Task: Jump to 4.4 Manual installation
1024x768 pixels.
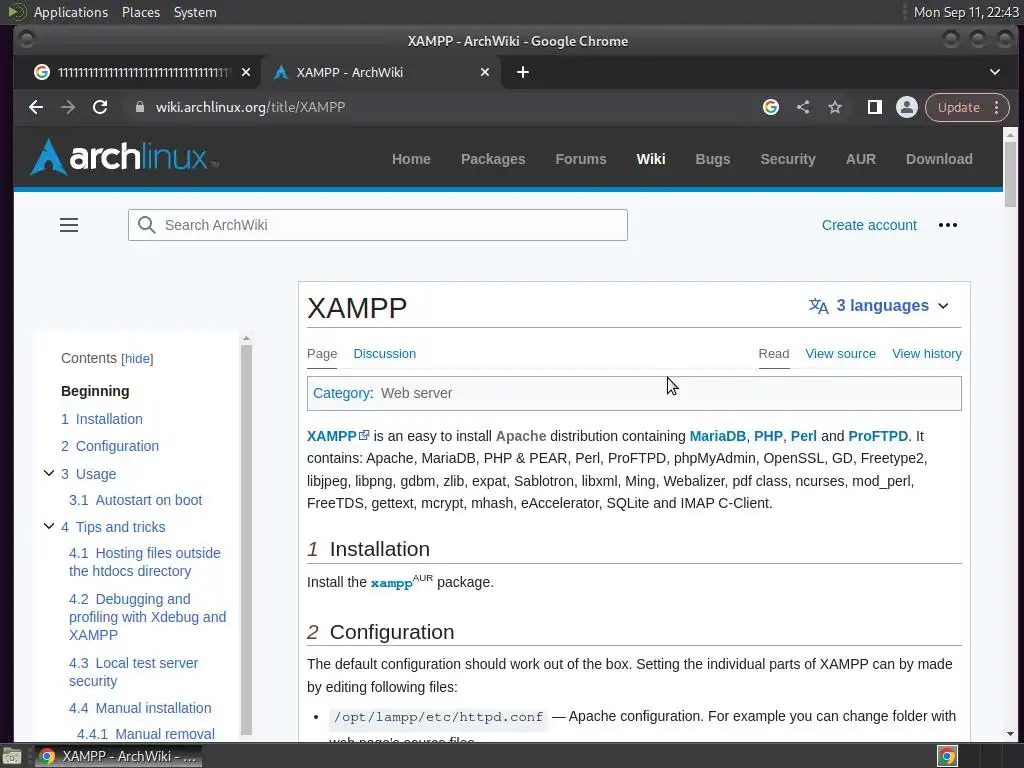Action: 140,708
